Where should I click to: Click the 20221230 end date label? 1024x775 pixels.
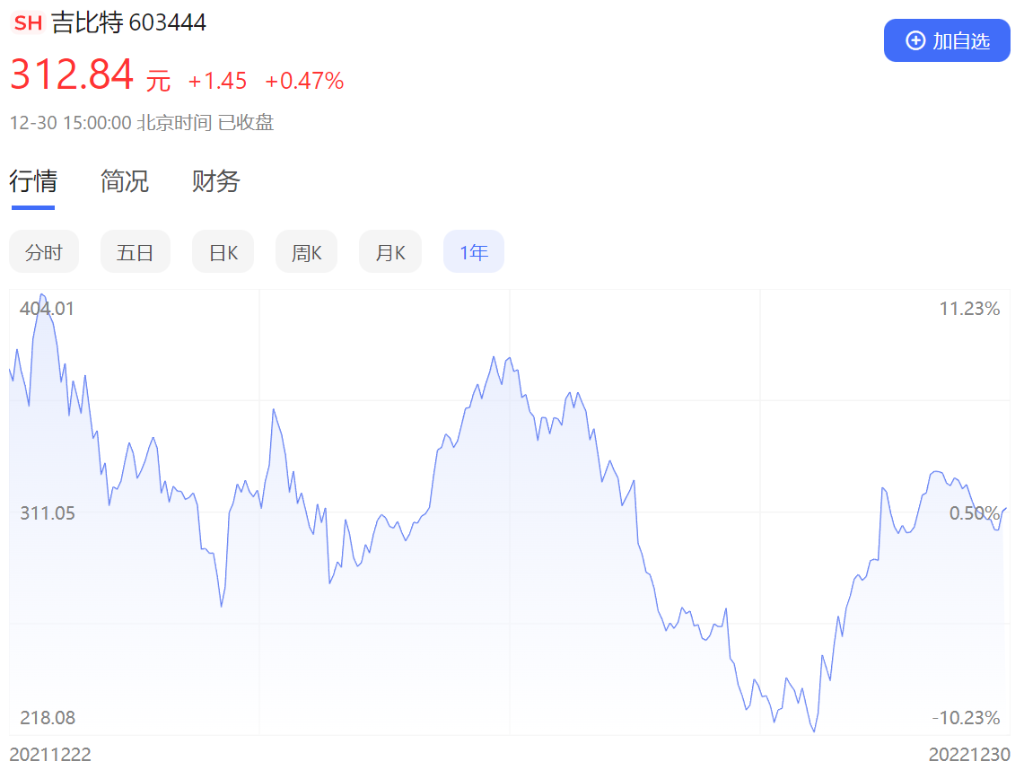click(x=970, y=755)
